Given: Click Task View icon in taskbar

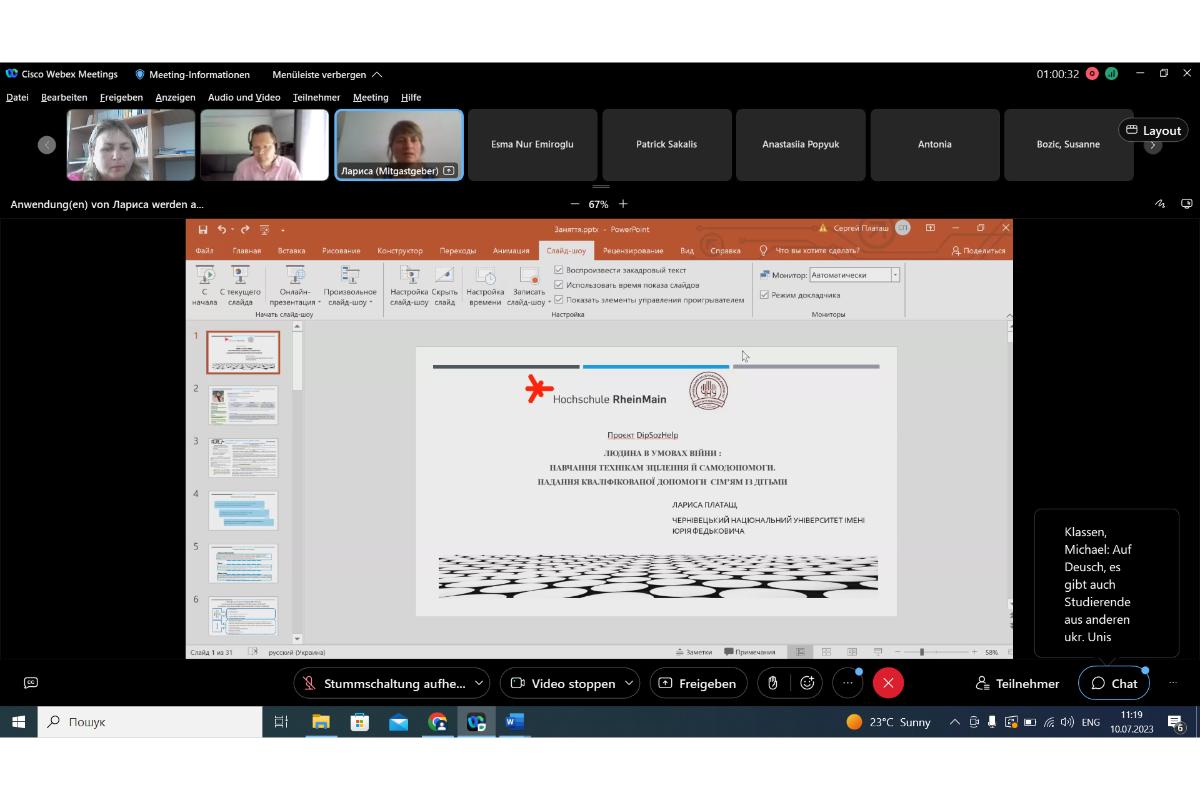Looking at the screenshot, I should coord(281,721).
